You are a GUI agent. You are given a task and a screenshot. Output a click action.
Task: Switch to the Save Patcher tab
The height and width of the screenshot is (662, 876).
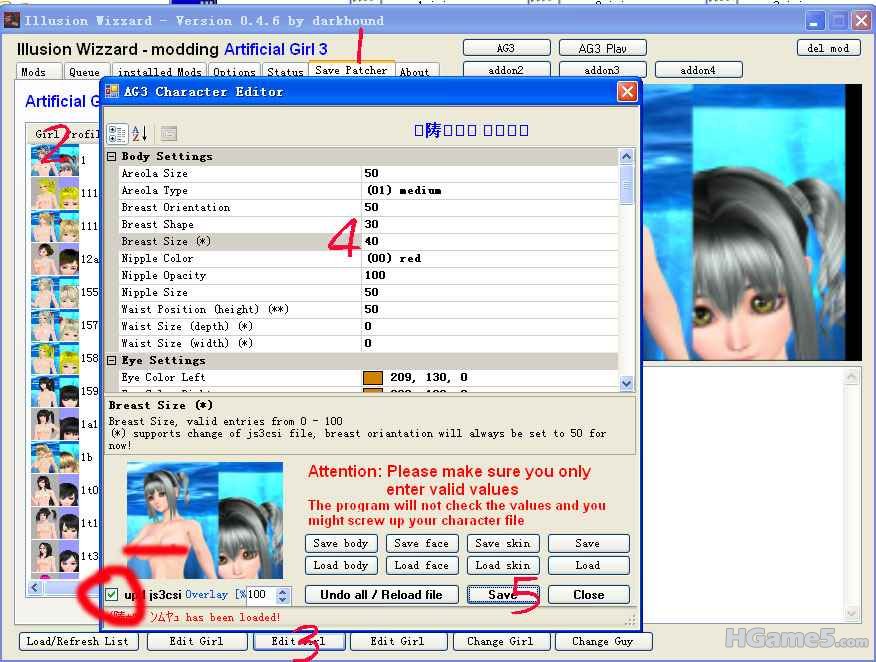(x=350, y=71)
